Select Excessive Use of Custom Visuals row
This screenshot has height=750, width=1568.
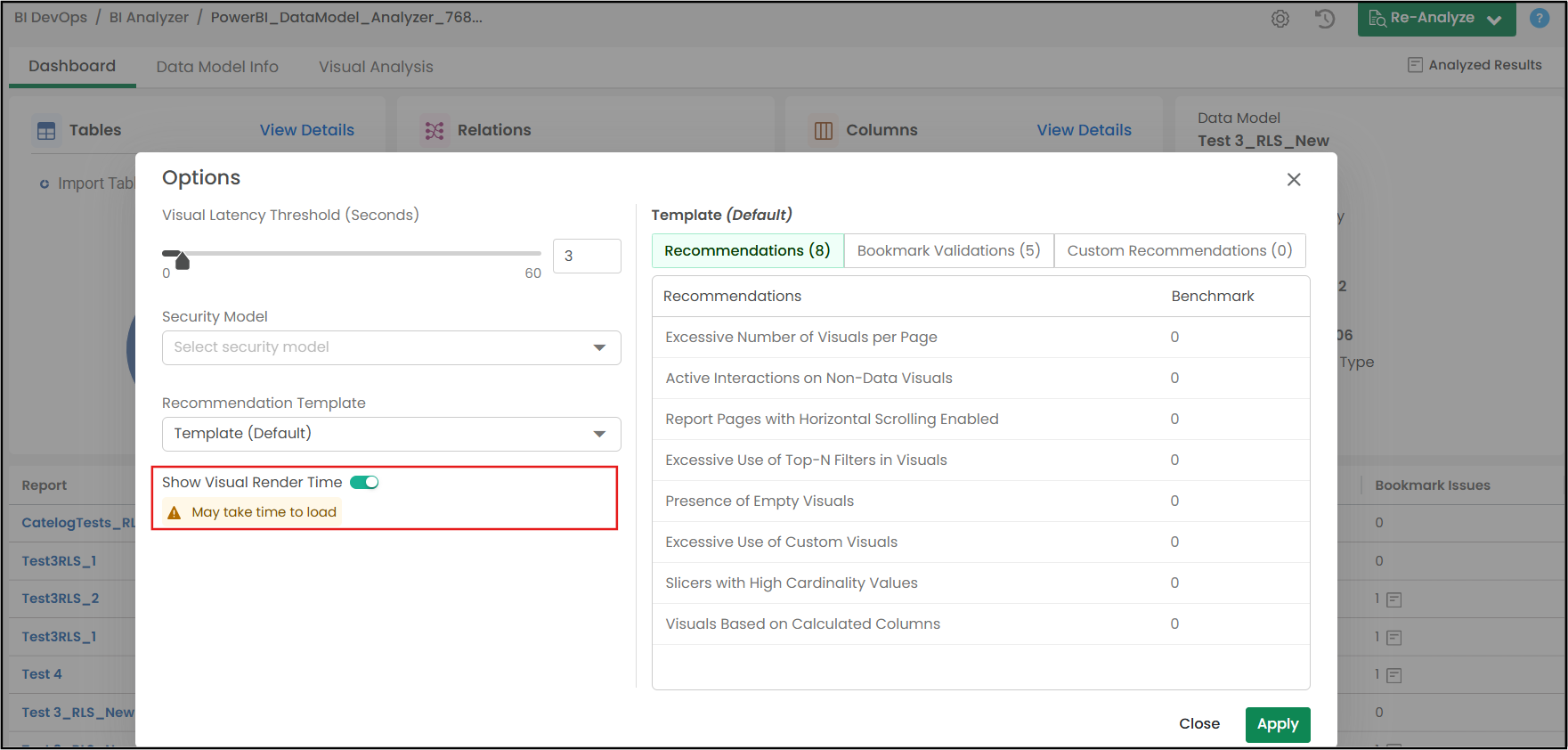981,542
